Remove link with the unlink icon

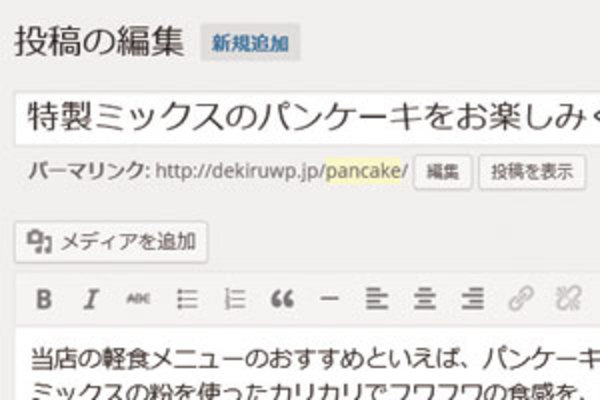click(568, 298)
